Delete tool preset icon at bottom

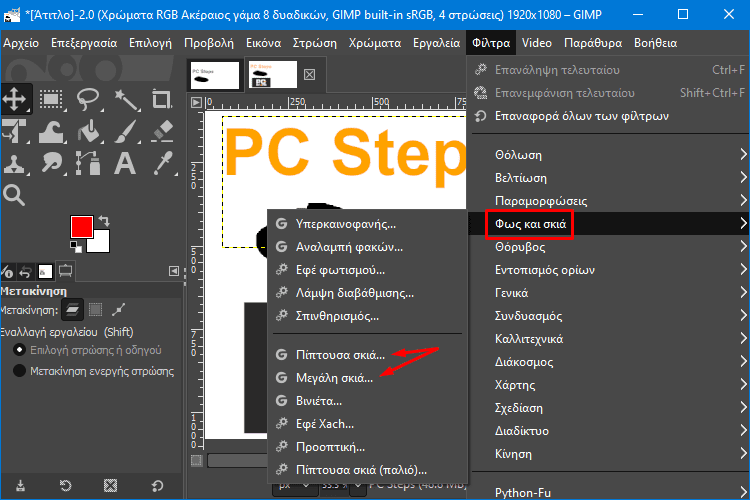coord(110,486)
